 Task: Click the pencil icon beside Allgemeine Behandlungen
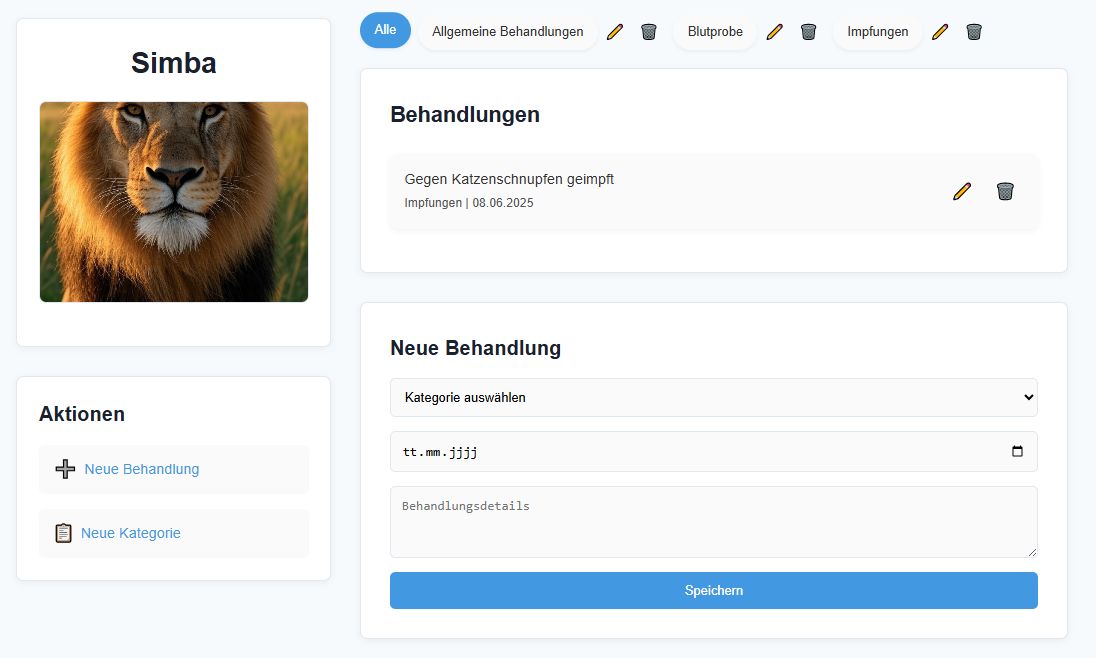pos(615,32)
